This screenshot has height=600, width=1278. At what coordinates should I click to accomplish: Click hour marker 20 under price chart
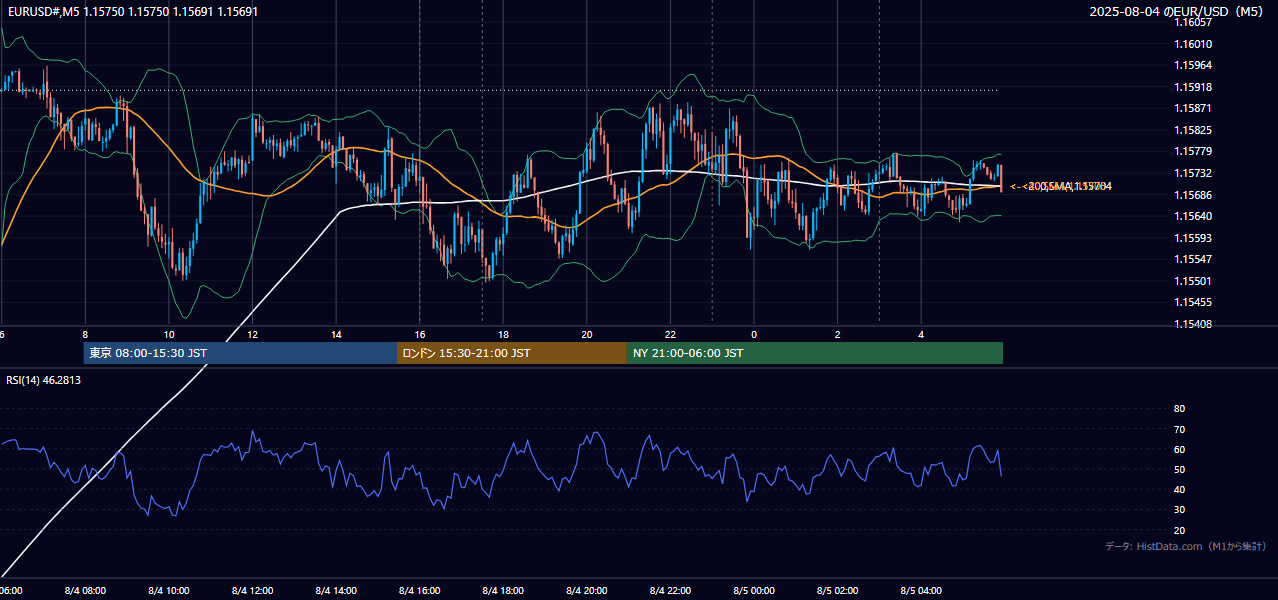(x=587, y=335)
